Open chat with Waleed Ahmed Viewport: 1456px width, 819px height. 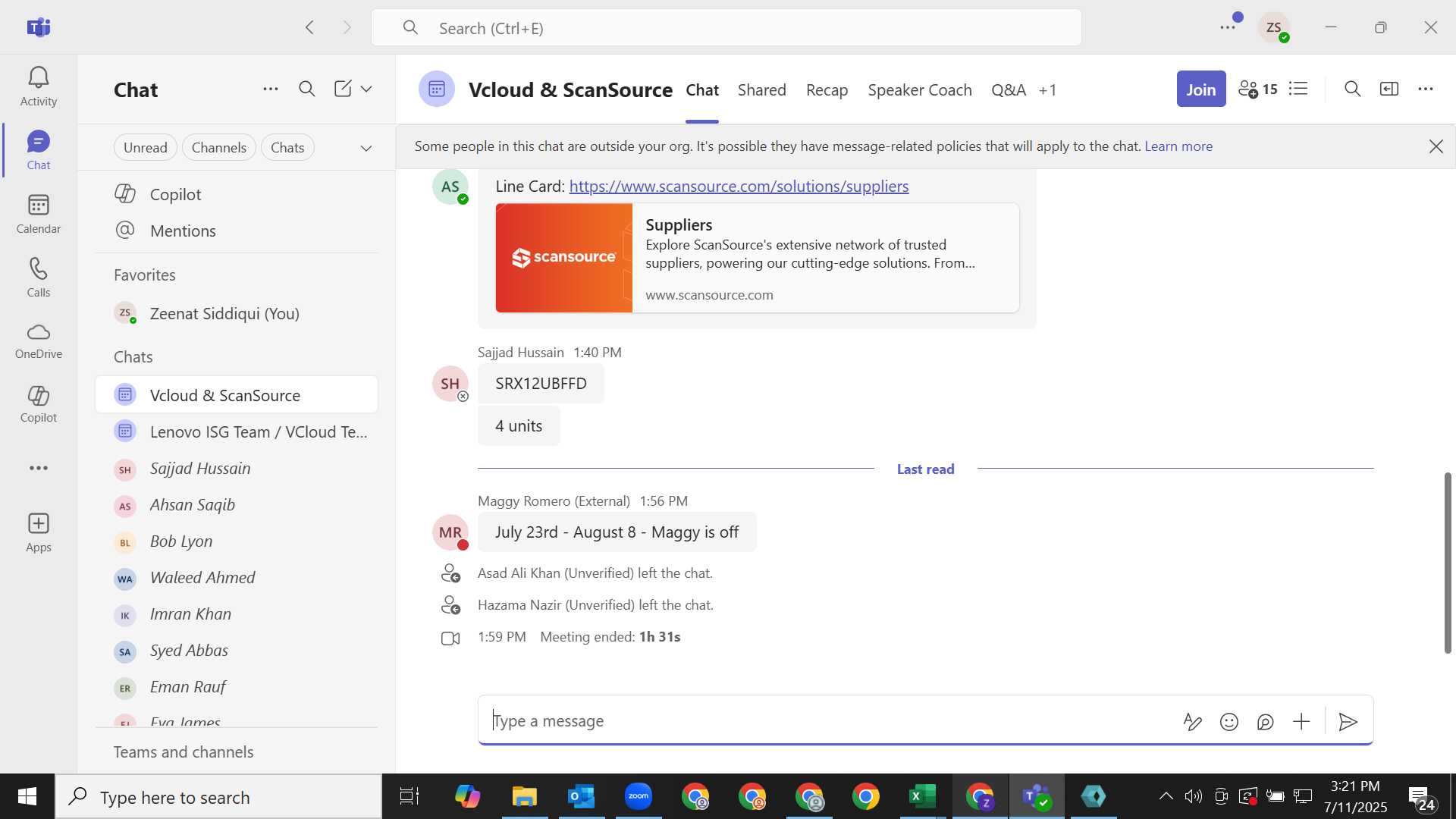click(237, 578)
